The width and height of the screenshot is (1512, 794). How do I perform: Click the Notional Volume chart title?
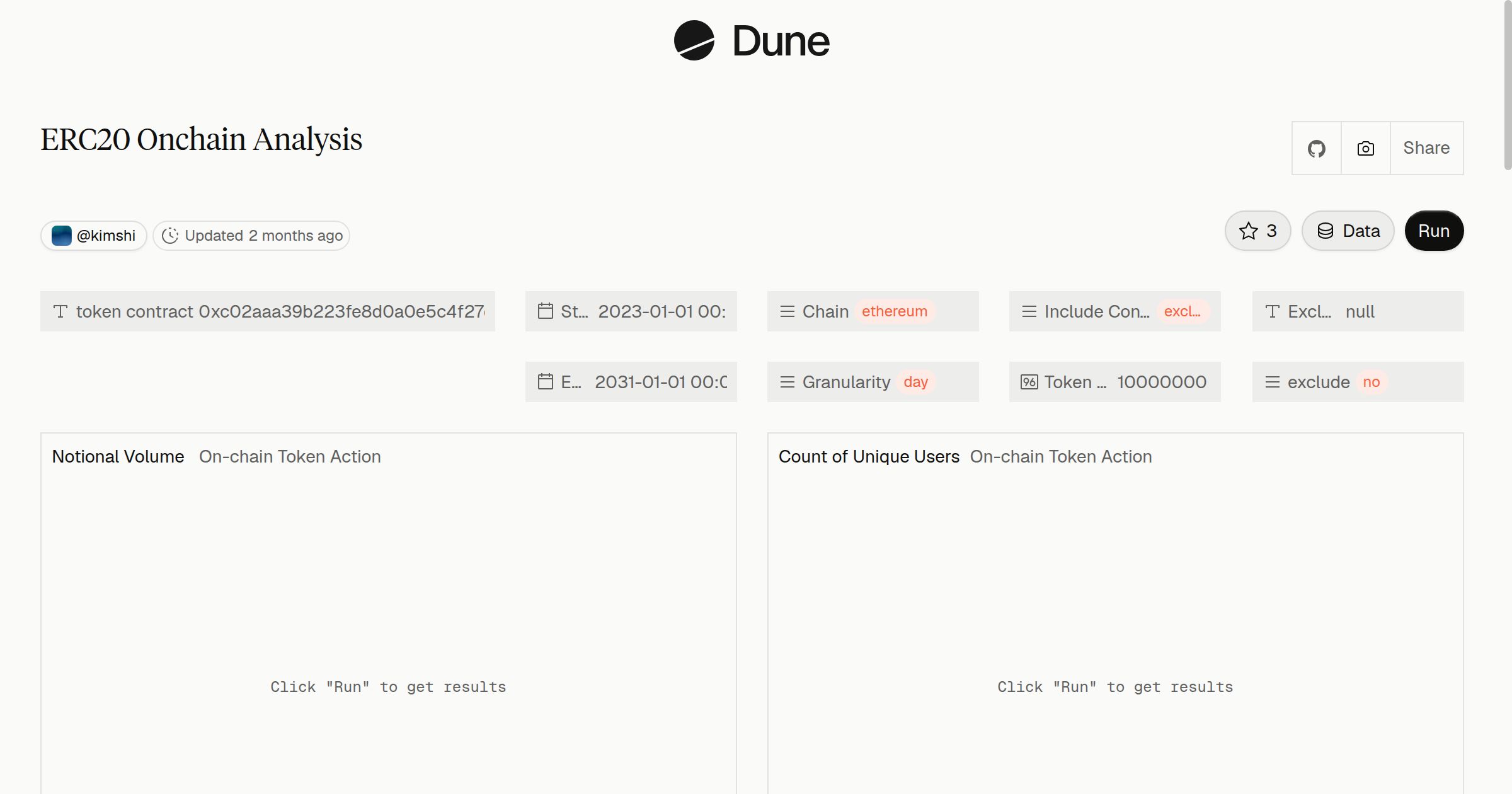118,456
